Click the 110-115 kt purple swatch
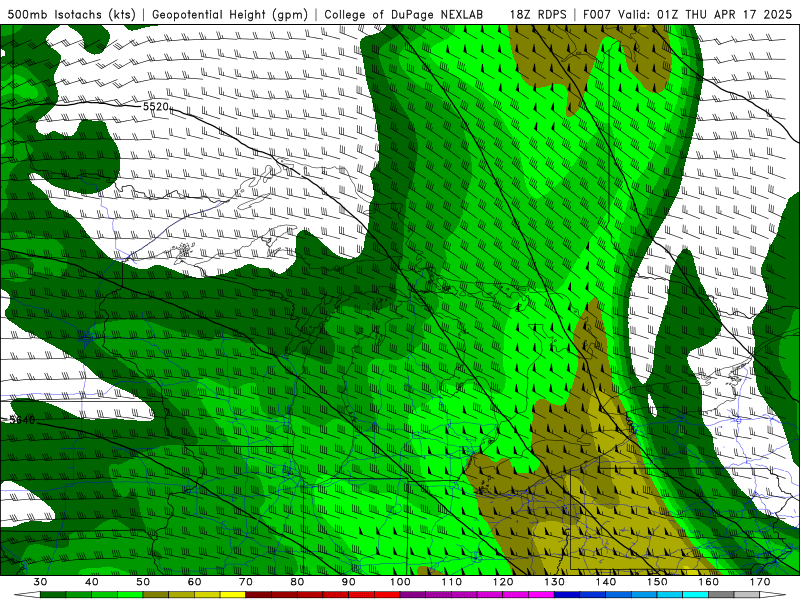Viewport: 800px width, 600px height. tap(464, 595)
